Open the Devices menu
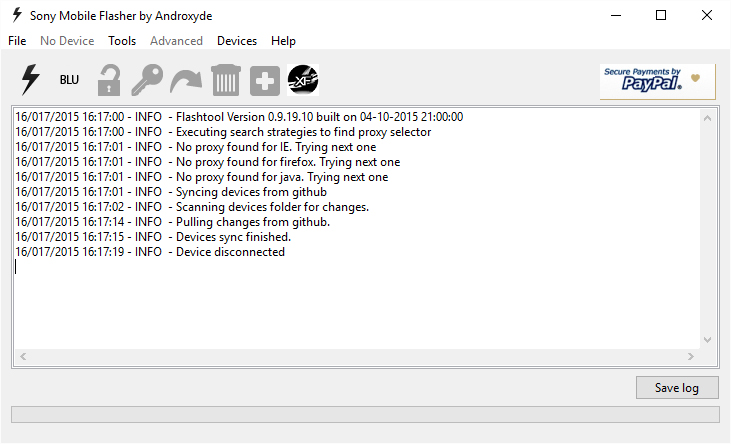 [237, 41]
